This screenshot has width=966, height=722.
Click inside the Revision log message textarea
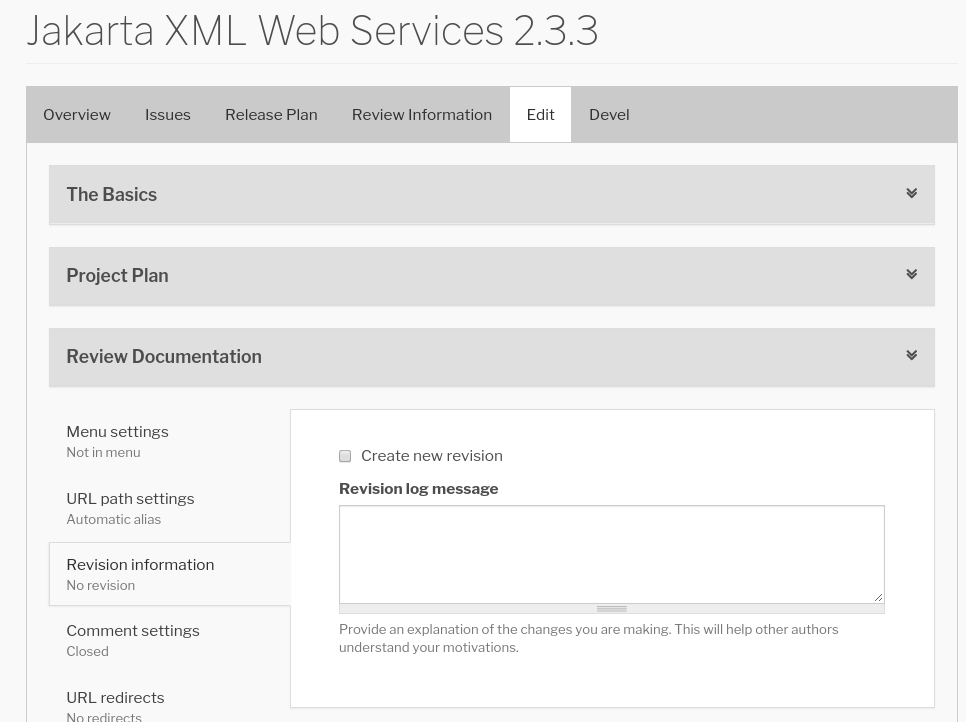[611, 554]
